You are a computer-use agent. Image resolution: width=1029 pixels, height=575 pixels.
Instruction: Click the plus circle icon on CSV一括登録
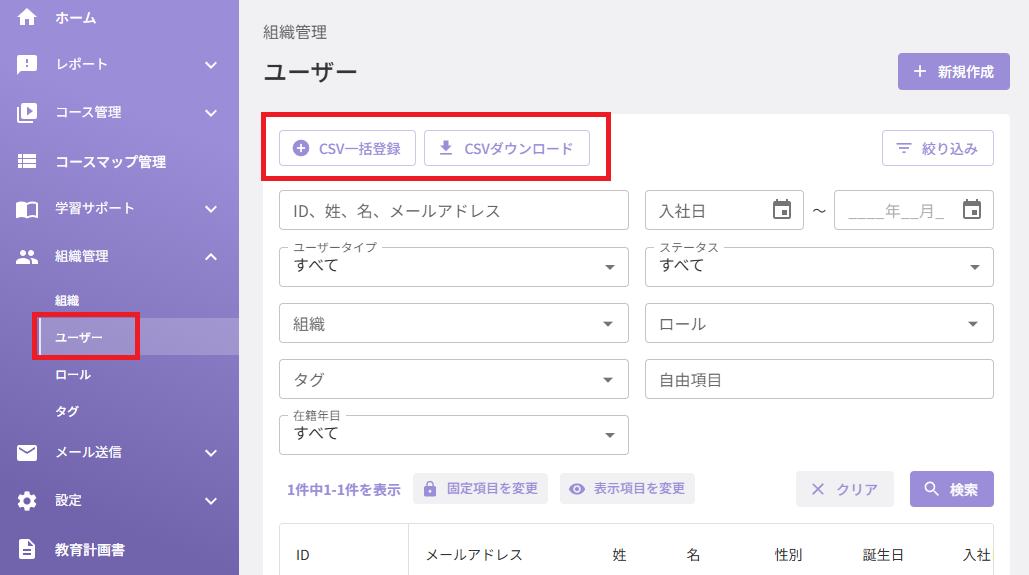click(x=301, y=148)
